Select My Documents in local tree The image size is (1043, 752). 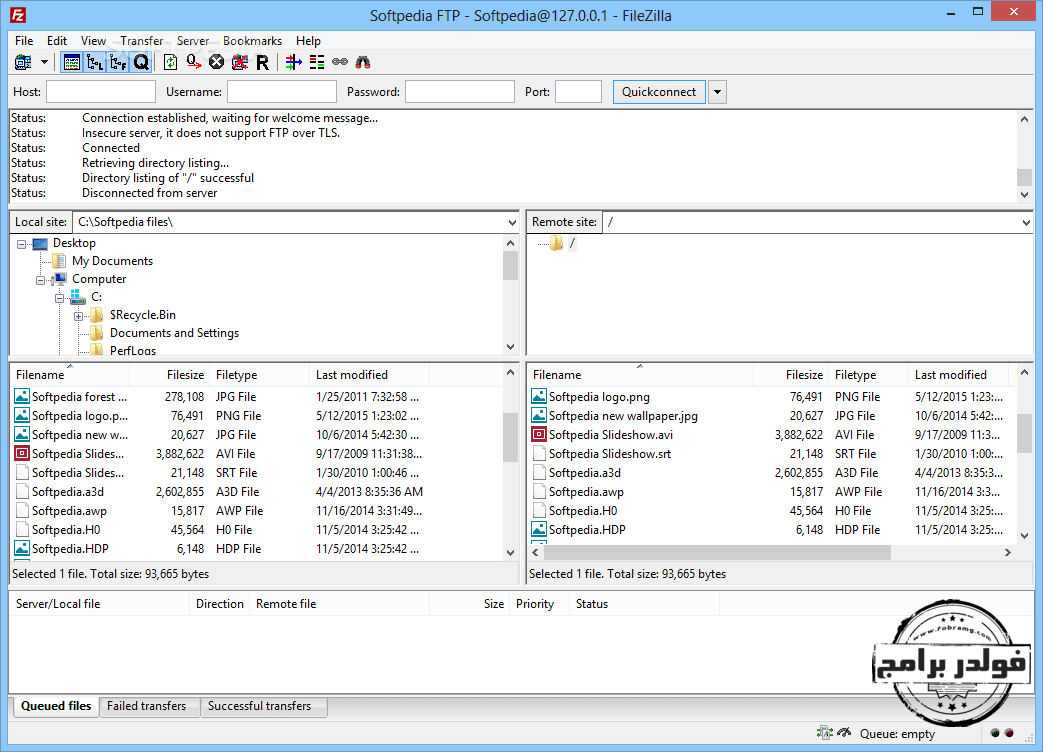tap(112, 261)
